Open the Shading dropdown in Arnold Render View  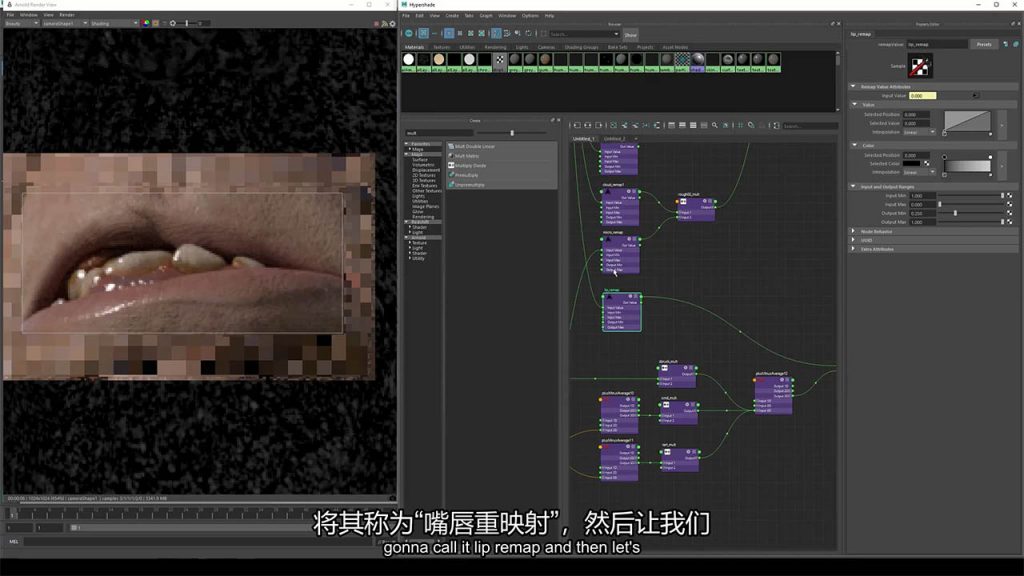coord(114,24)
